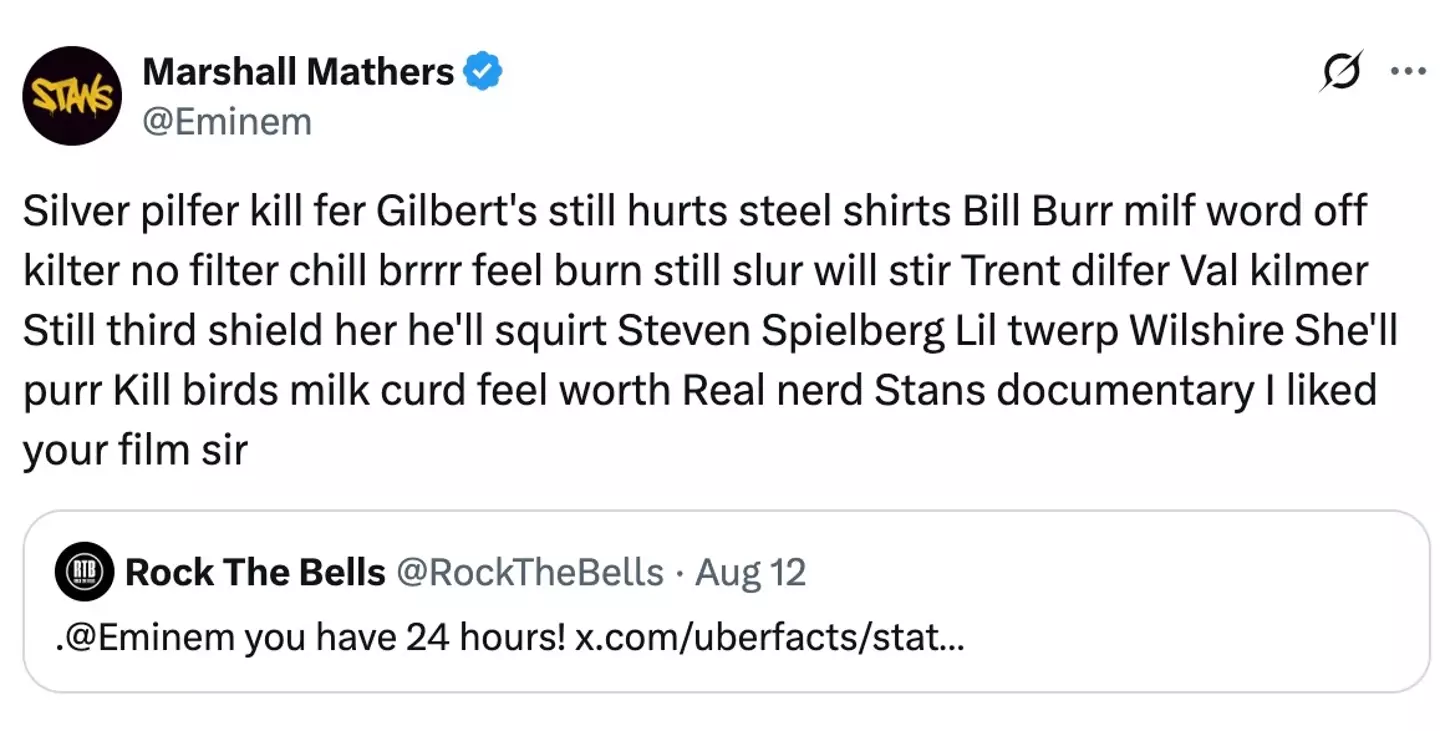
Task: Click the tweet's opening word "Silver"
Action: click(x=76, y=212)
